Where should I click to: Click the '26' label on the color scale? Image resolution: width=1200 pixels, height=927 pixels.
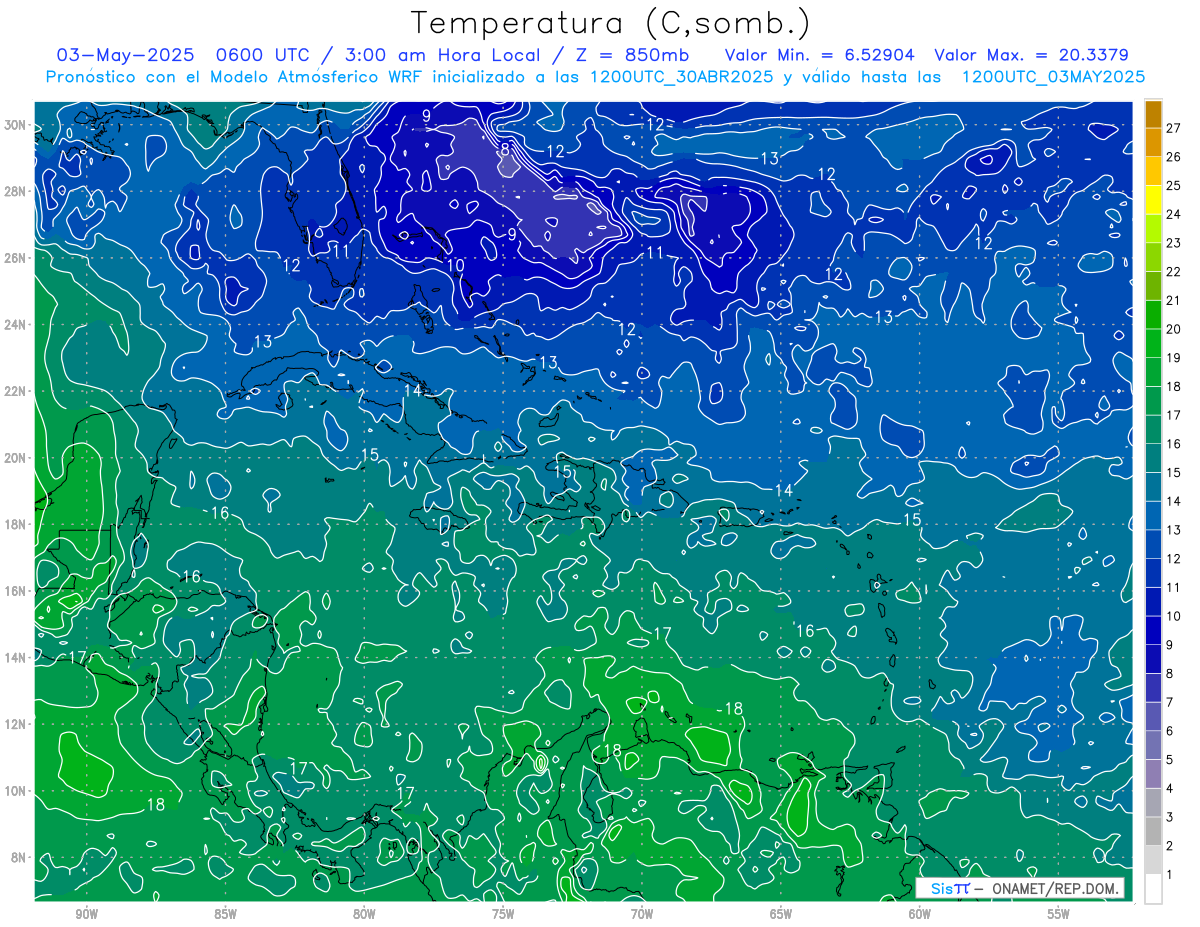(1174, 157)
